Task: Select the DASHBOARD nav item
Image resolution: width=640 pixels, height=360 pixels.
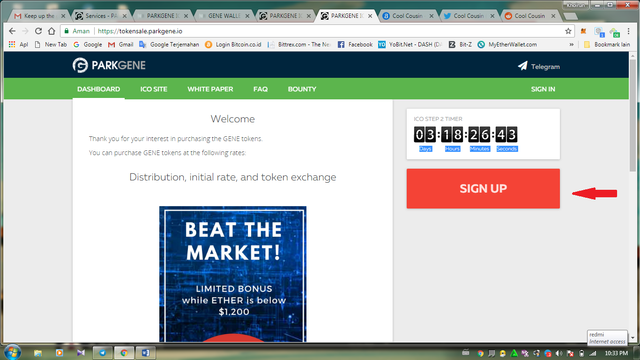Action: [98, 89]
